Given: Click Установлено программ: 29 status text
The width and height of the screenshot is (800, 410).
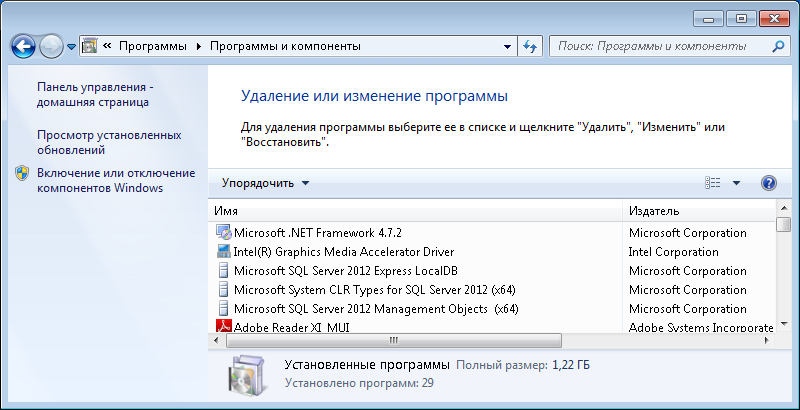Looking at the screenshot, I should (x=359, y=382).
